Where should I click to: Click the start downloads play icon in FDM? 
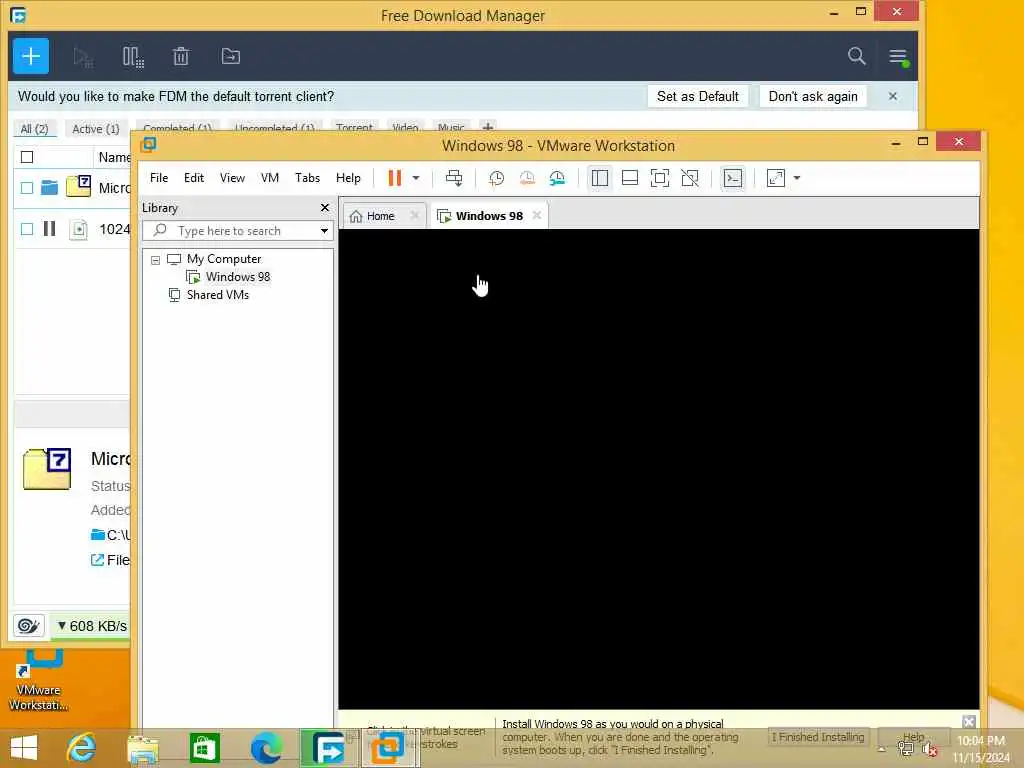coord(83,57)
